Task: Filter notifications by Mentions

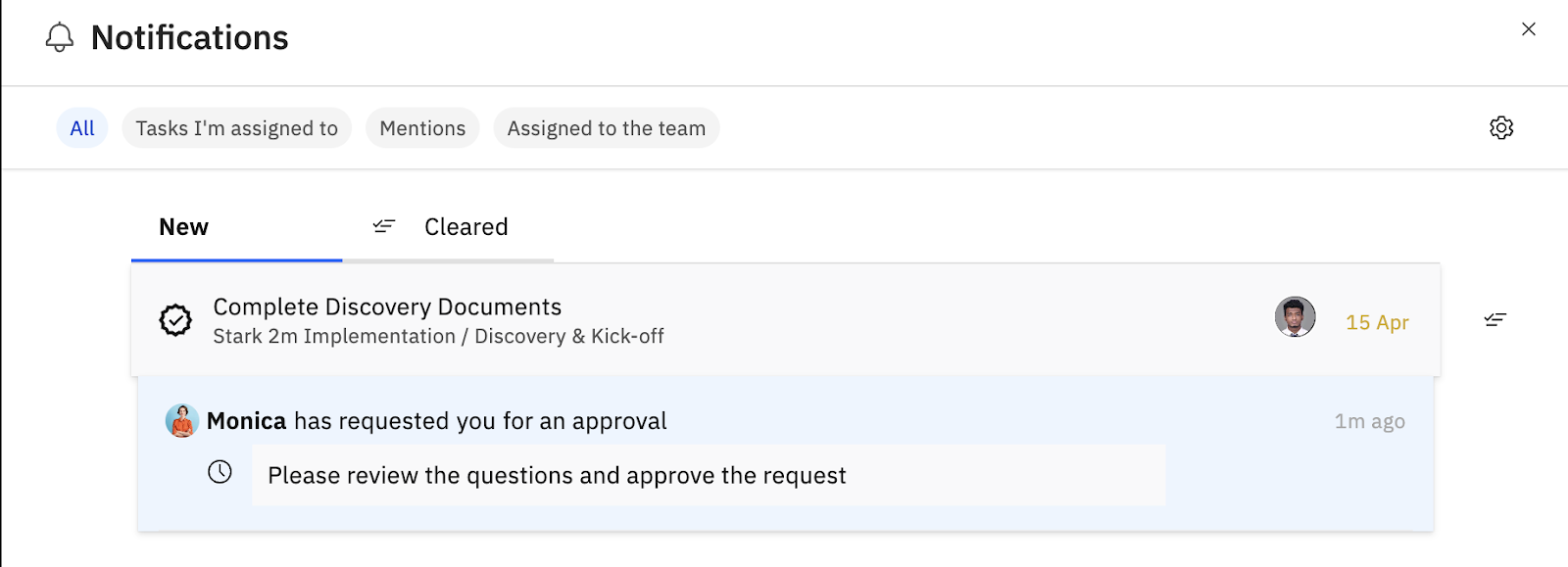Action: coord(422,128)
